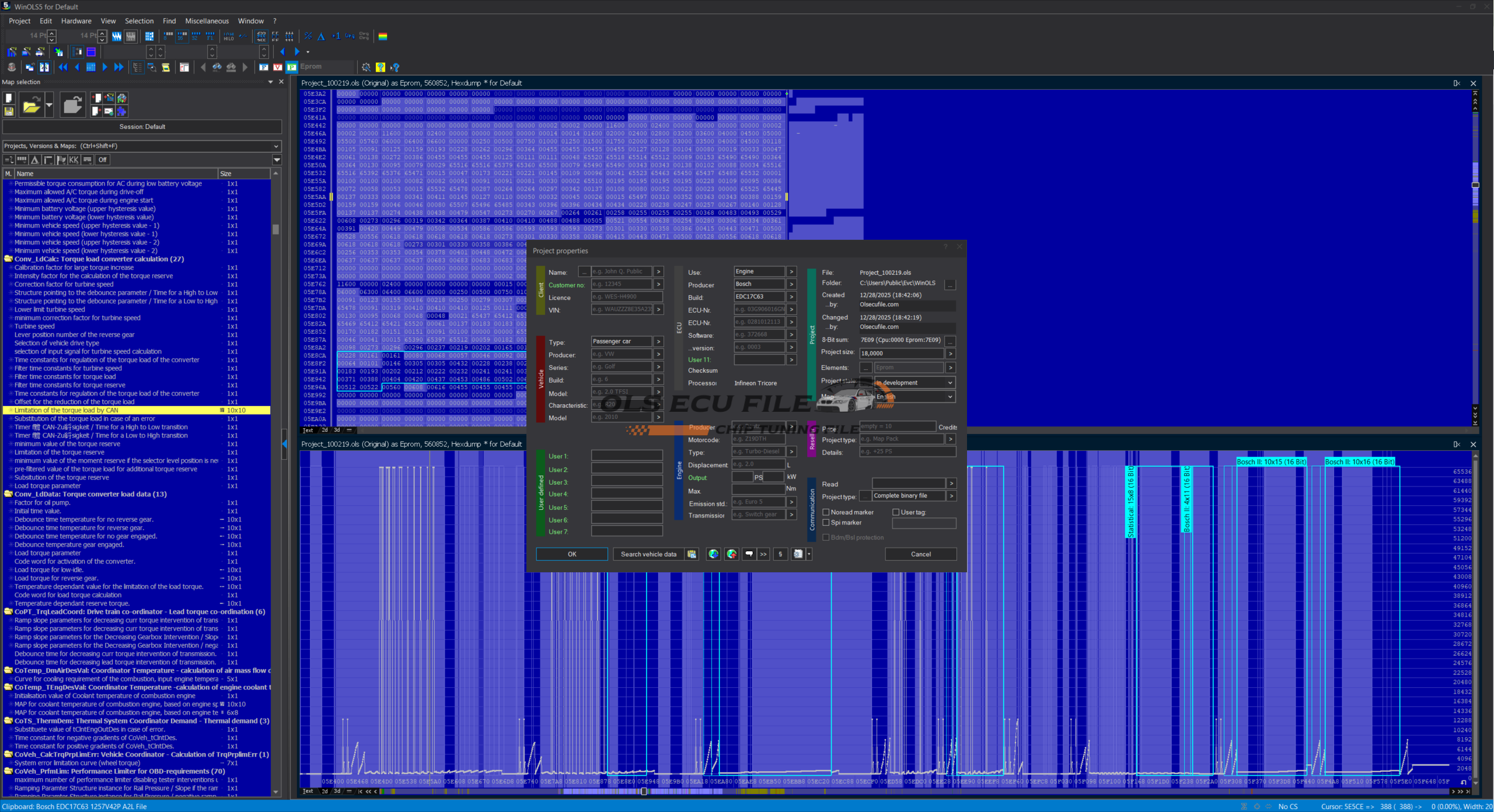Click the globe download icon in dialog
The width and height of the screenshot is (1494, 812).
tap(713, 554)
